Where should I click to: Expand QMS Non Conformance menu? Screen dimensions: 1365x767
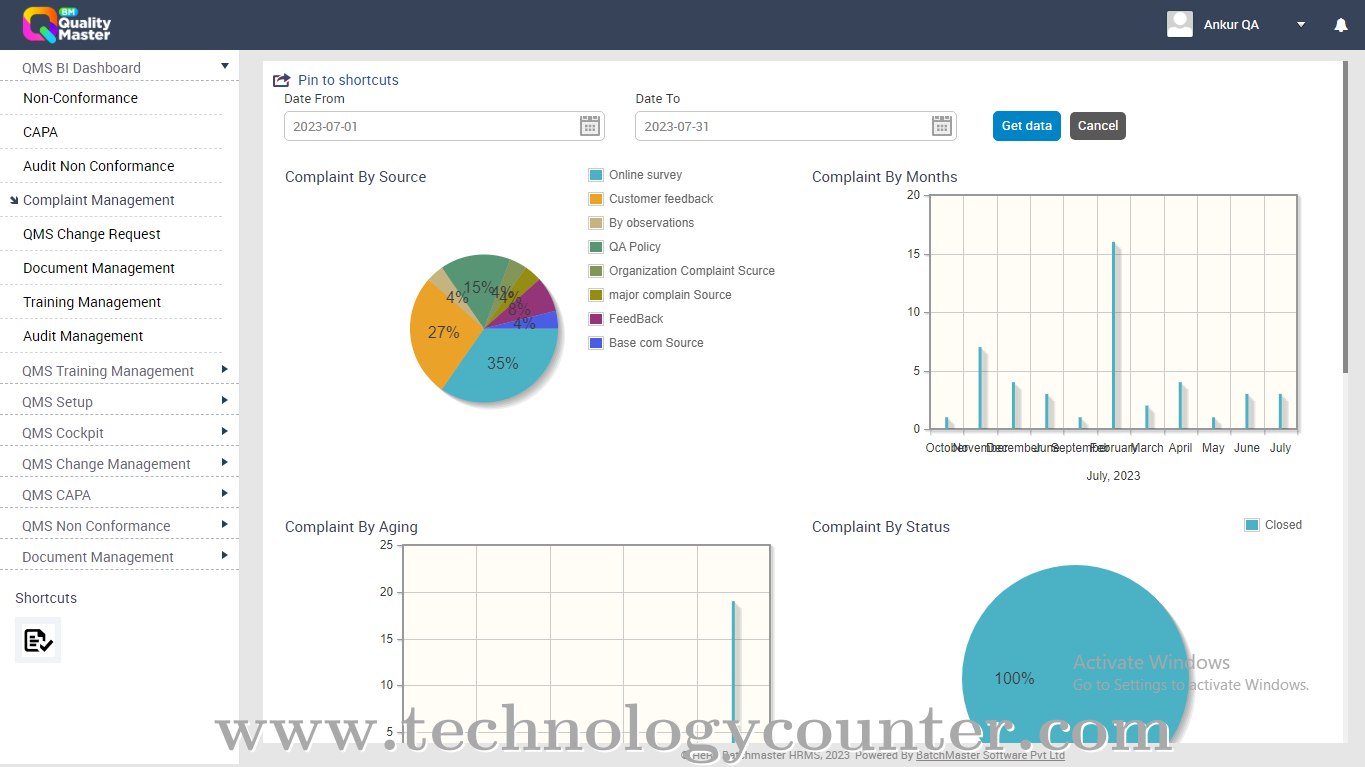pyautogui.click(x=119, y=526)
